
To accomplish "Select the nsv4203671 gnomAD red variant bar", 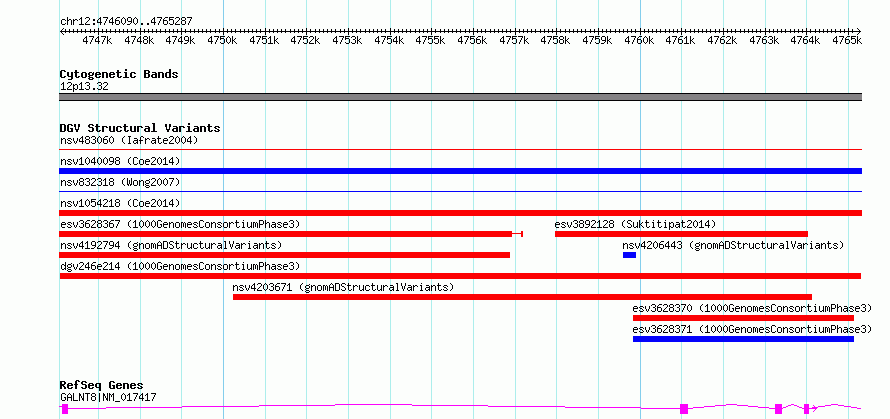I will pyautogui.click(x=522, y=297).
